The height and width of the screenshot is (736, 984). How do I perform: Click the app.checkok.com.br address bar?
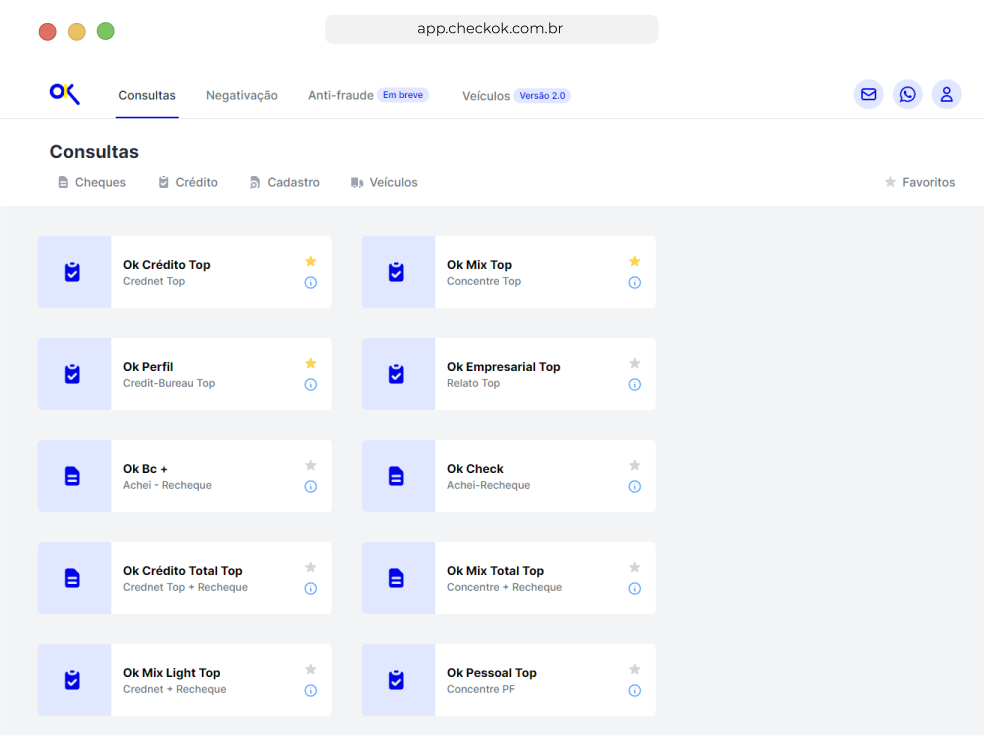[x=491, y=29]
